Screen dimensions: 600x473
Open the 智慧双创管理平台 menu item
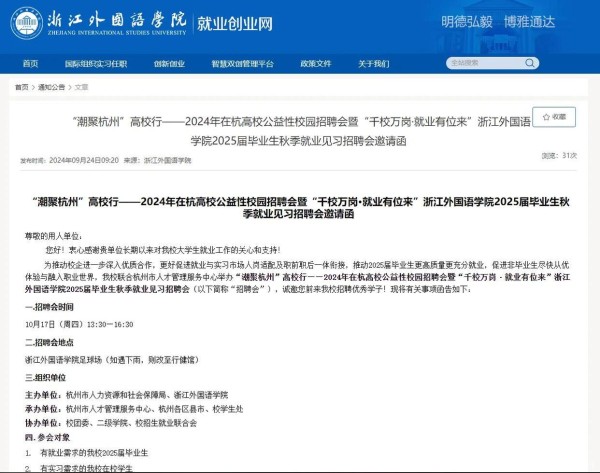click(x=243, y=64)
